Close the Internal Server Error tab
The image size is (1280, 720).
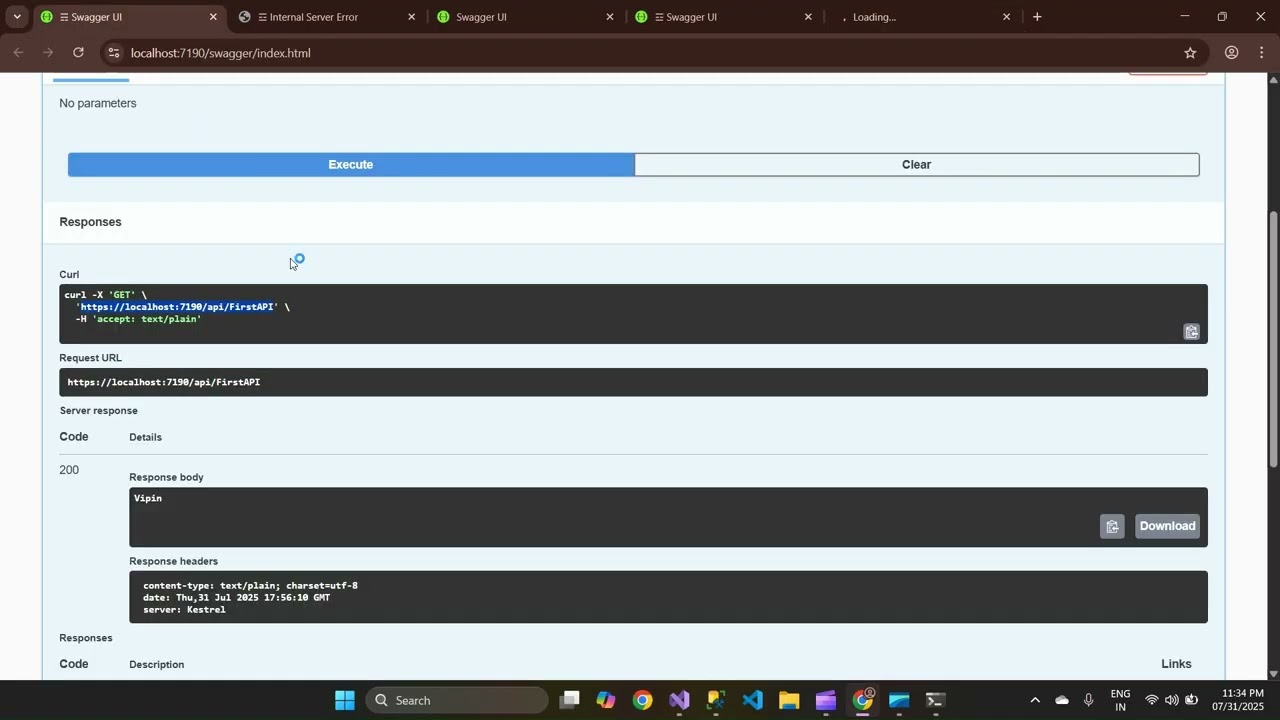coord(411,17)
